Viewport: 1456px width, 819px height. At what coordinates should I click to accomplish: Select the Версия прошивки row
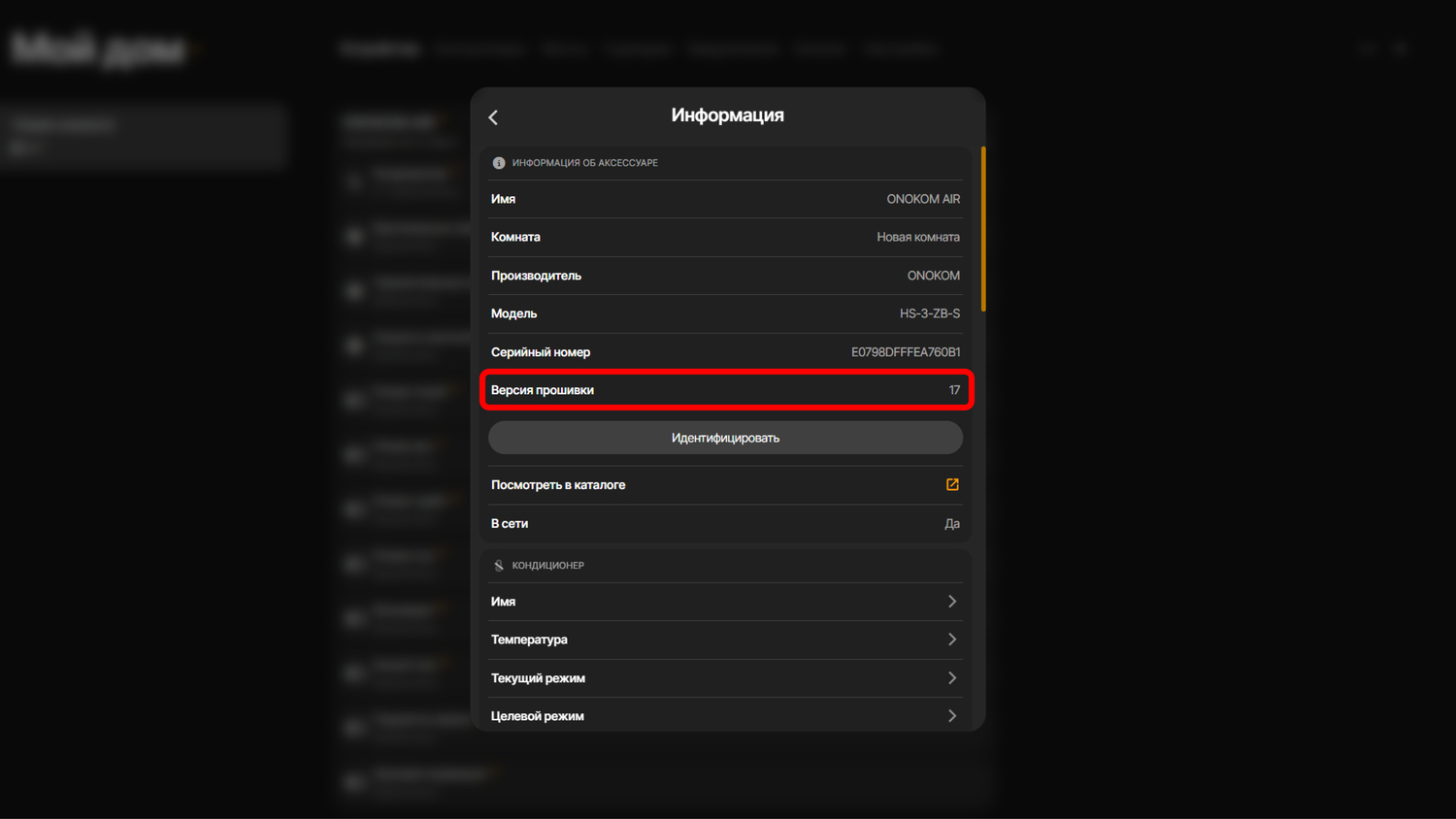(x=725, y=390)
